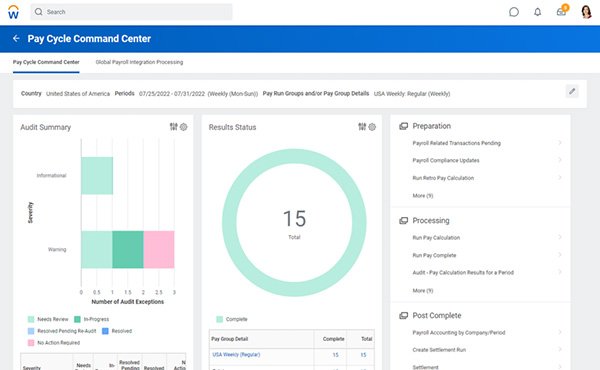The height and width of the screenshot is (370, 600).
Task: Click the Complete legend swatch
Action: [220, 319]
